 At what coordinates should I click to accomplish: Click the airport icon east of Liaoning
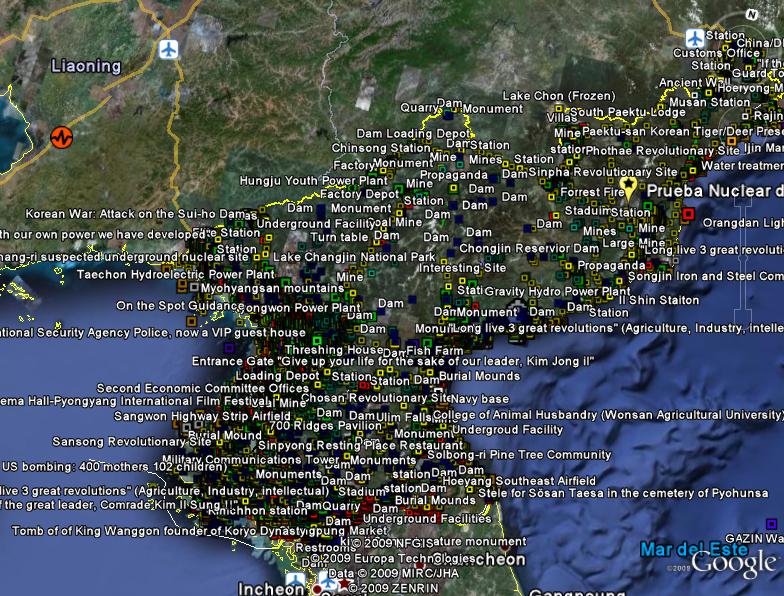click(x=169, y=48)
